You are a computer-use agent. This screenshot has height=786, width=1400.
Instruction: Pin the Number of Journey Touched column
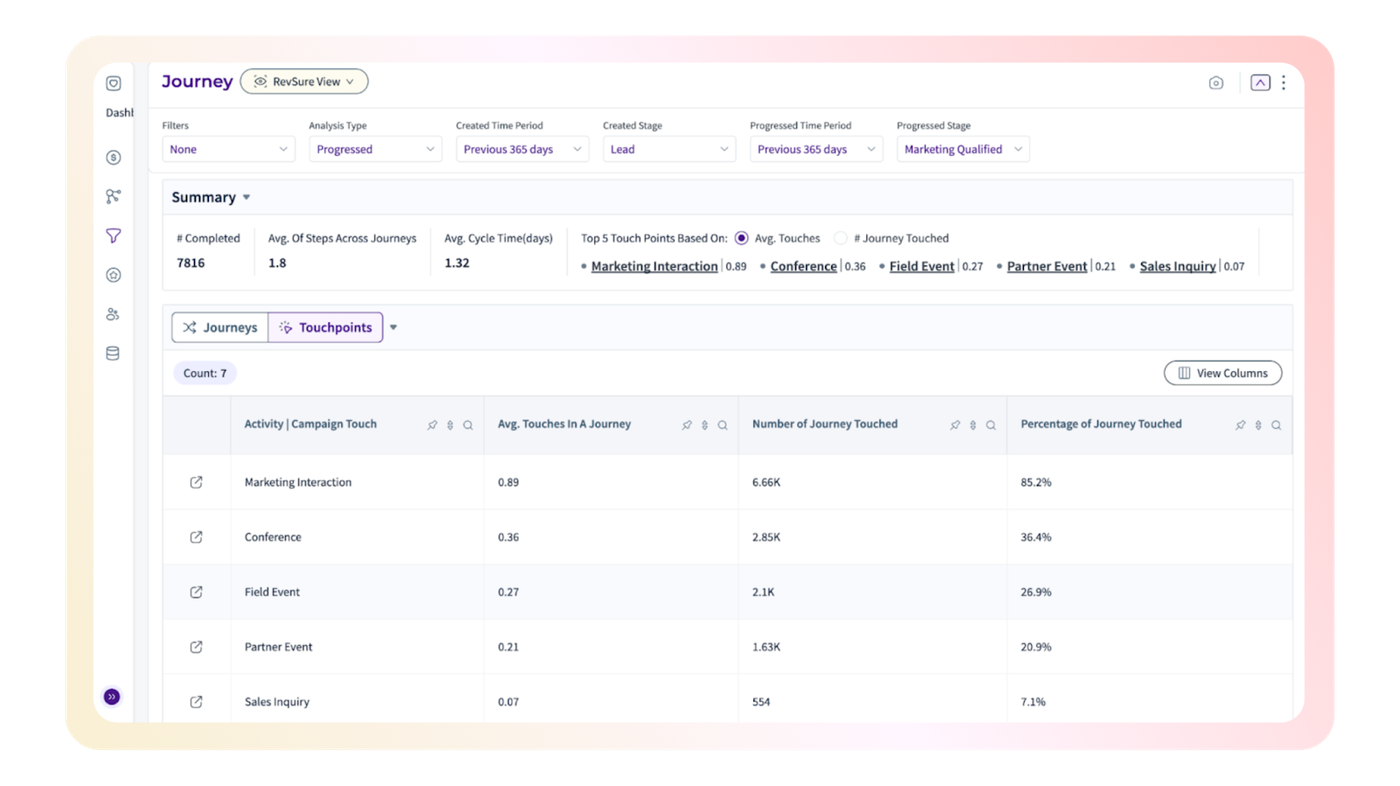coord(955,425)
